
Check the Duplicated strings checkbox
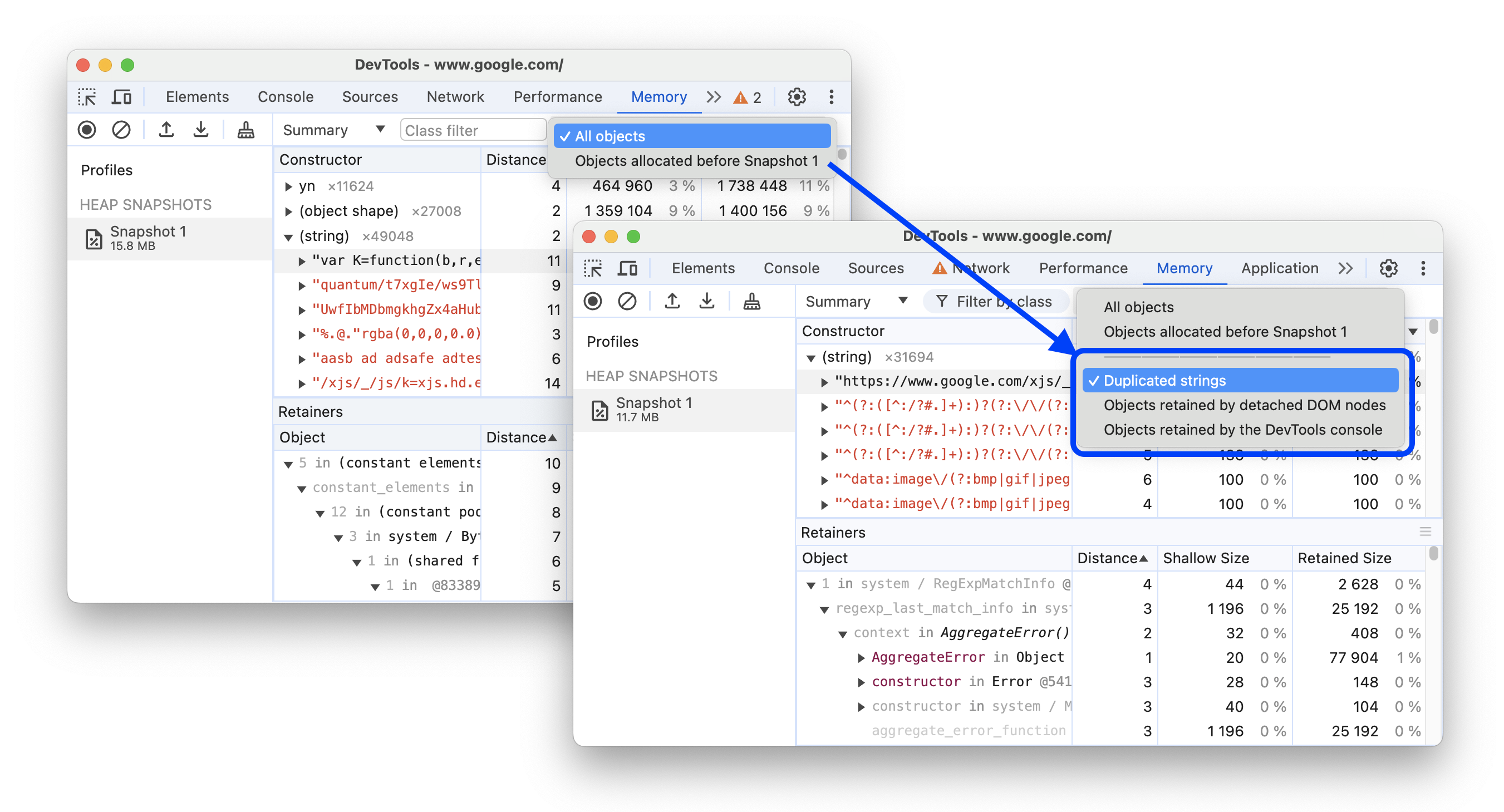pos(1164,379)
